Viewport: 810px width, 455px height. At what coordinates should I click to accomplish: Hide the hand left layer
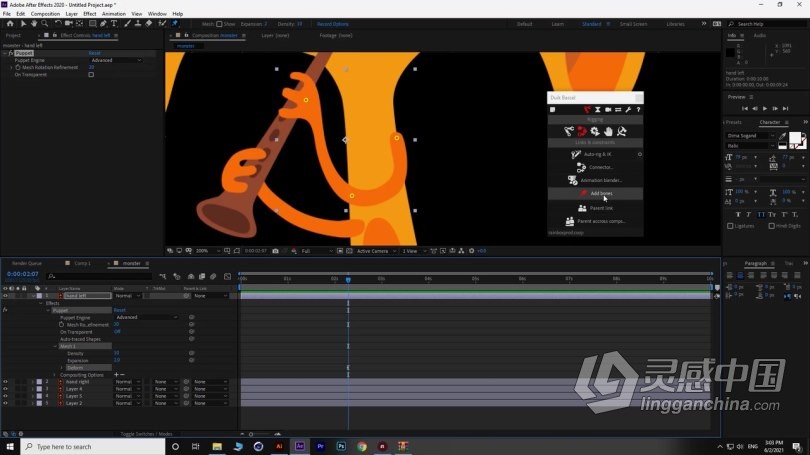click(x=5, y=296)
